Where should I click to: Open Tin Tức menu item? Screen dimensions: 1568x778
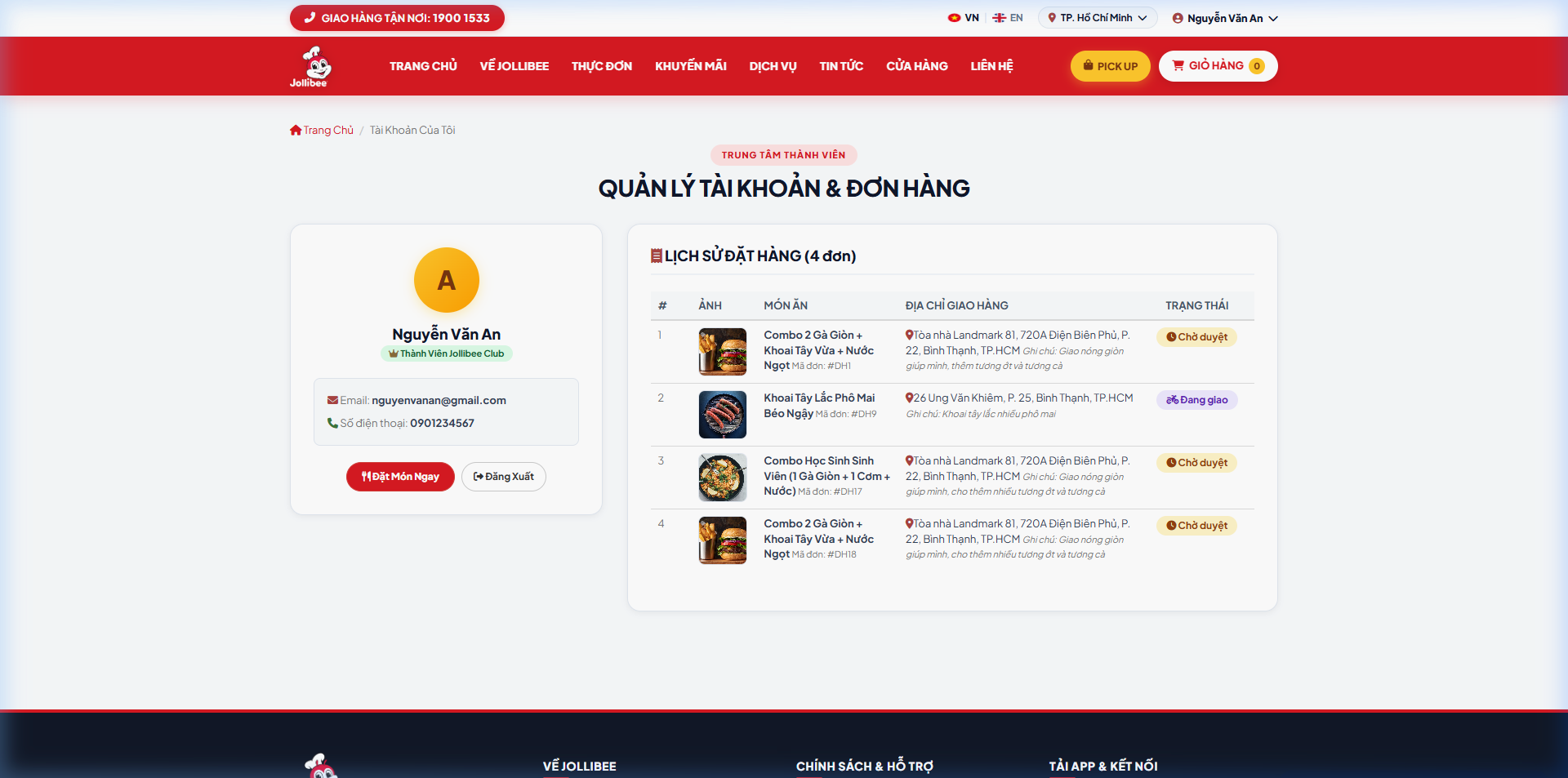pos(841,66)
